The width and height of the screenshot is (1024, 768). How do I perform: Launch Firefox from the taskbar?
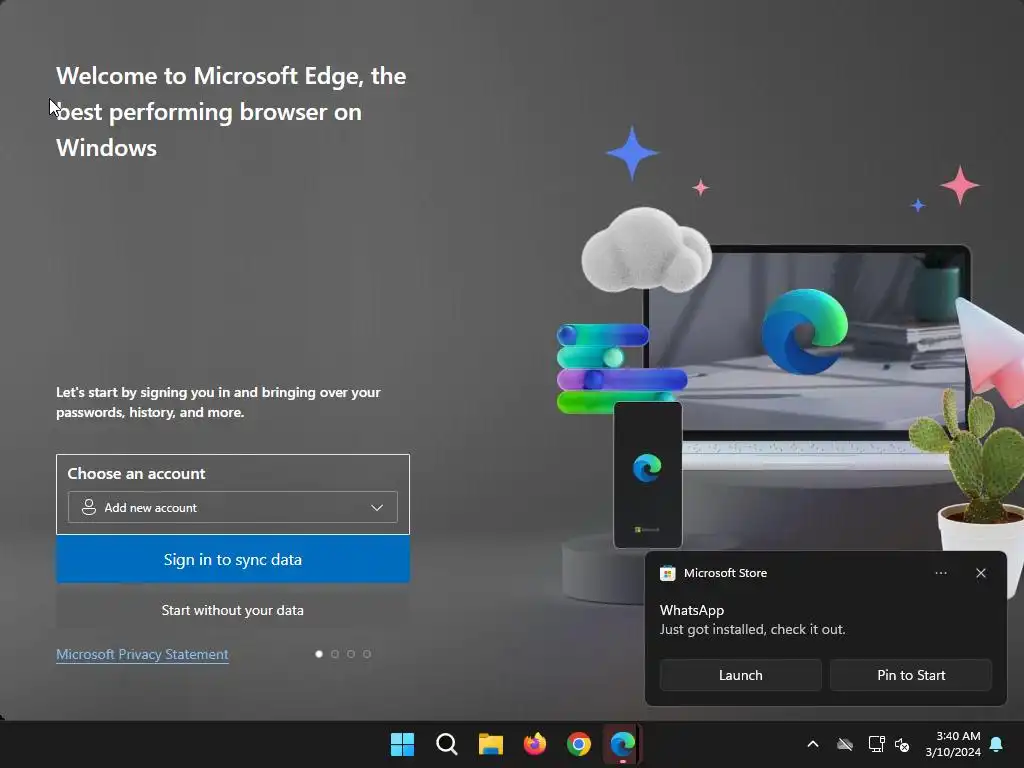(x=535, y=744)
